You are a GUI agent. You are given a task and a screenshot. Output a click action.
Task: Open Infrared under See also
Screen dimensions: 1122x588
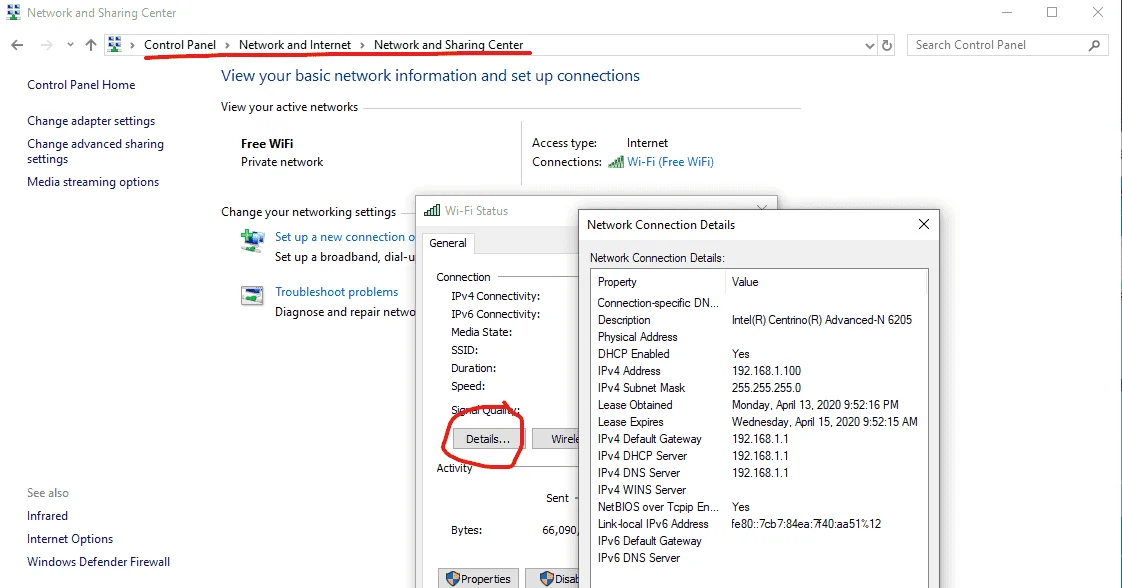click(47, 516)
